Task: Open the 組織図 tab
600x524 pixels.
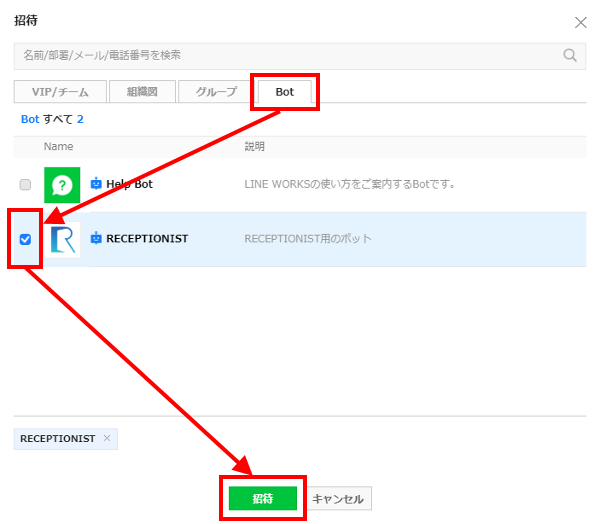Action: coord(142,92)
